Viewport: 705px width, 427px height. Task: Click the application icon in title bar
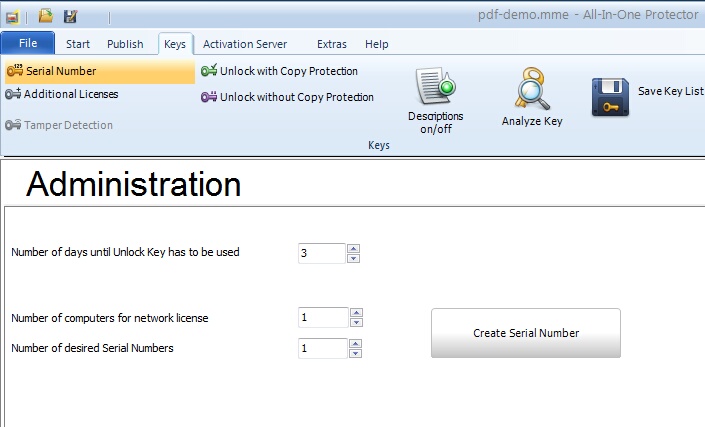pos(13,16)
